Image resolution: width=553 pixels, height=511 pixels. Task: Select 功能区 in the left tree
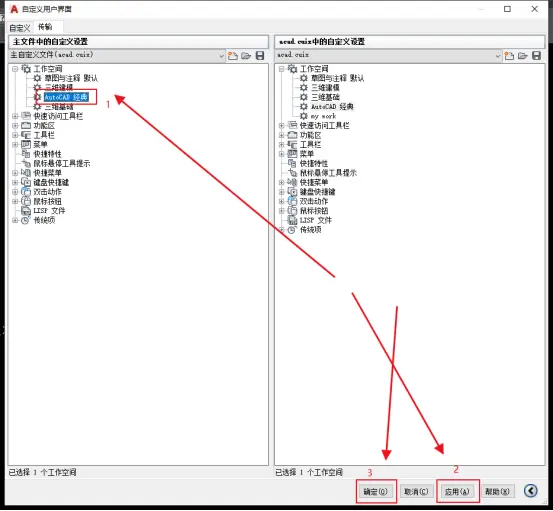[x=44, y=126]
